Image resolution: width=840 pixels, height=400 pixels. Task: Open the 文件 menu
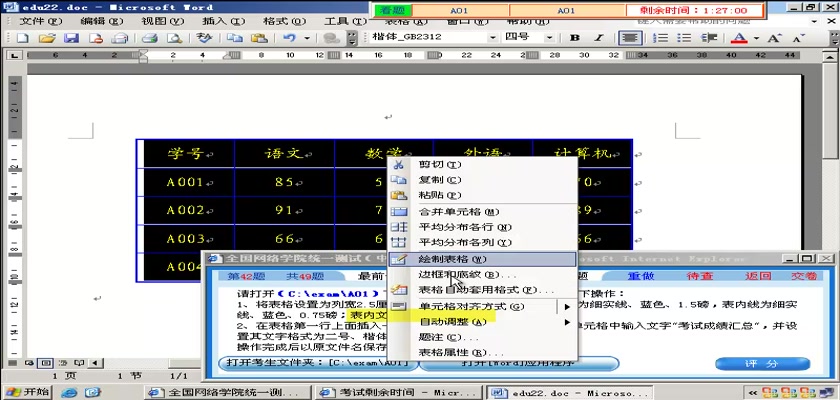click(41, 21)
